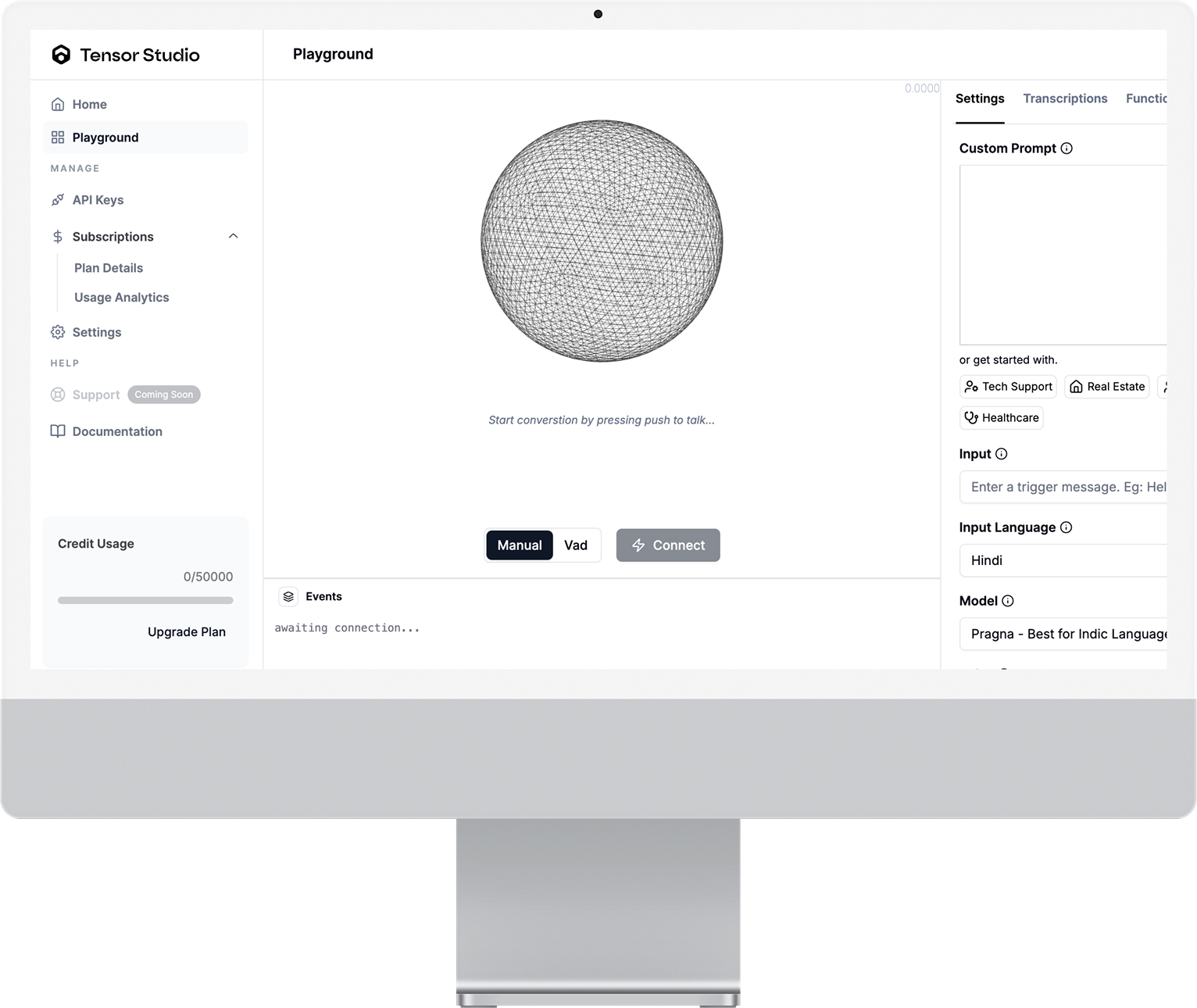Click the trigger message input field
This screenshot has width=1197, height=1008.
(x=1063, y=487)
